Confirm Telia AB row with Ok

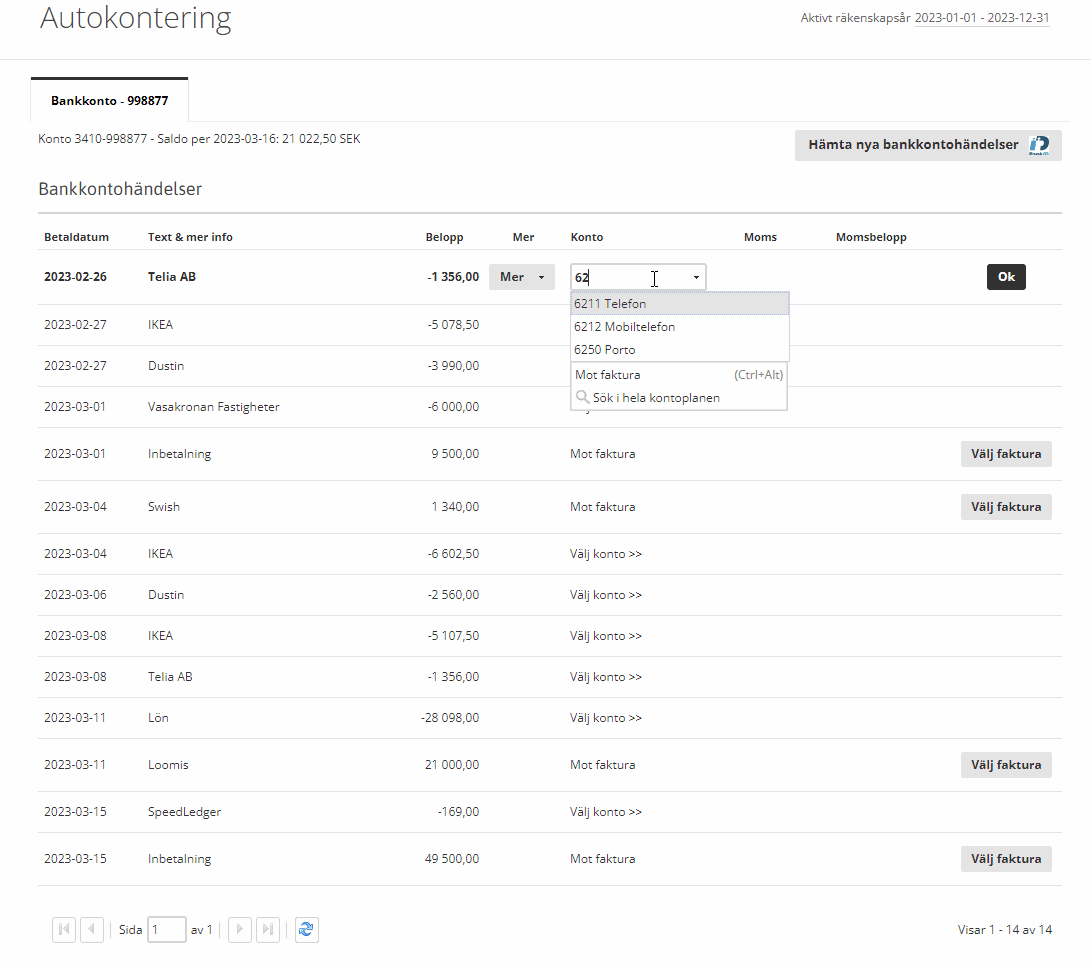[x=1006, y=277]
